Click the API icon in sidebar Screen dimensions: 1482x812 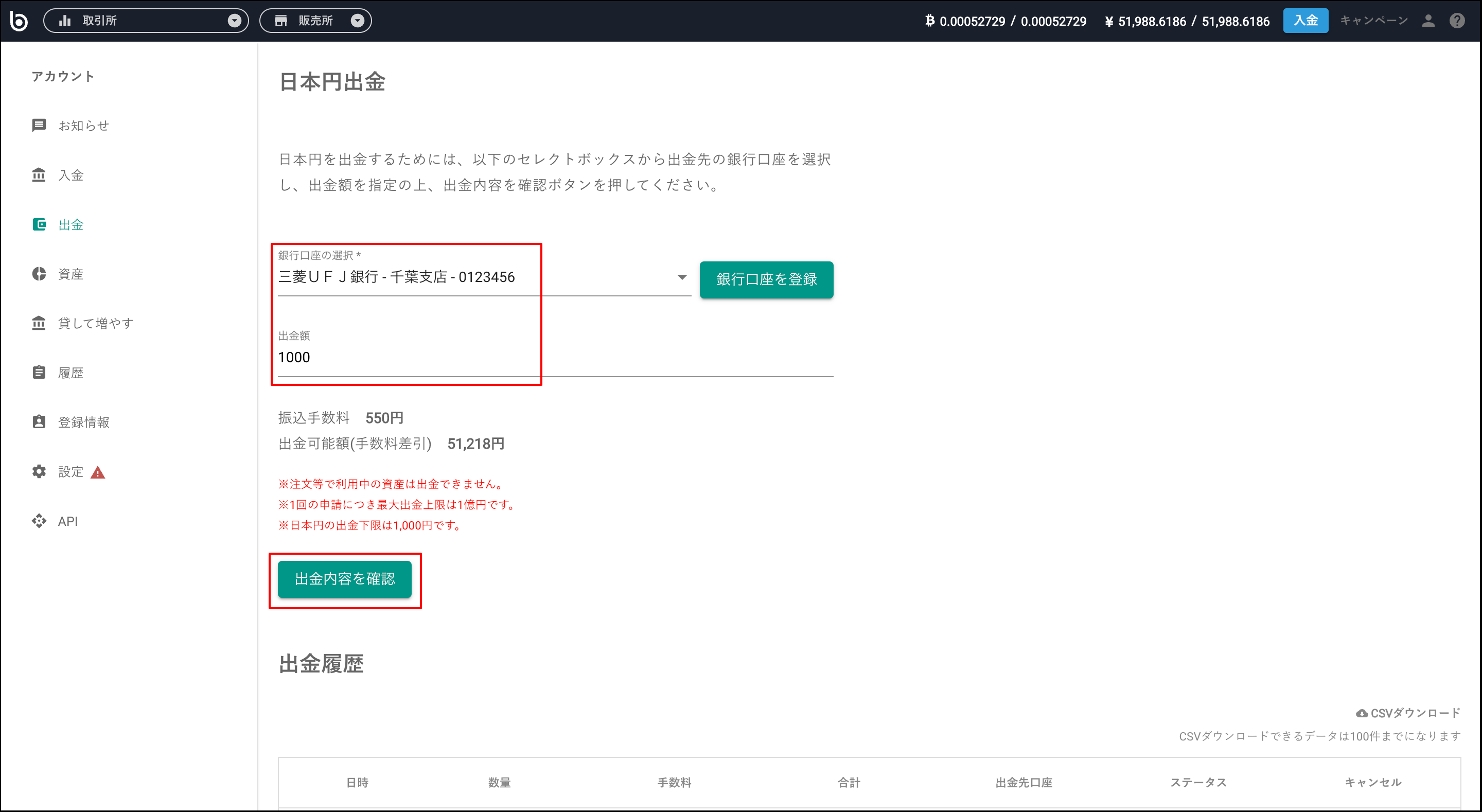coord(39,521)
